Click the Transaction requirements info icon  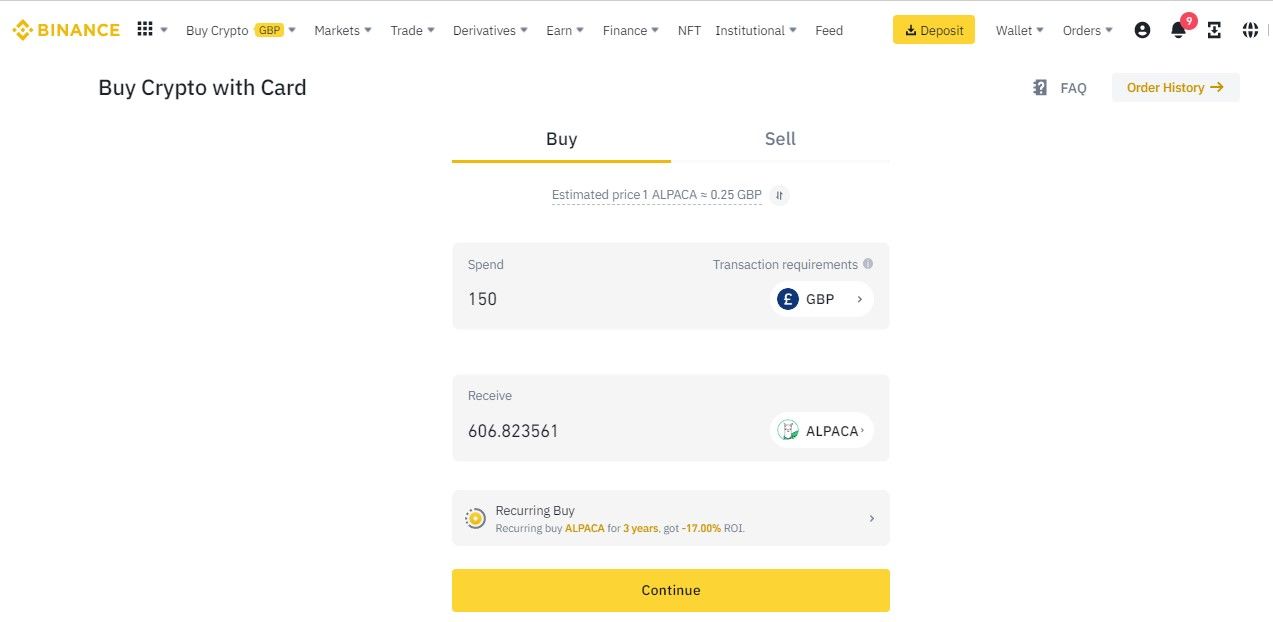coord(868,264)
